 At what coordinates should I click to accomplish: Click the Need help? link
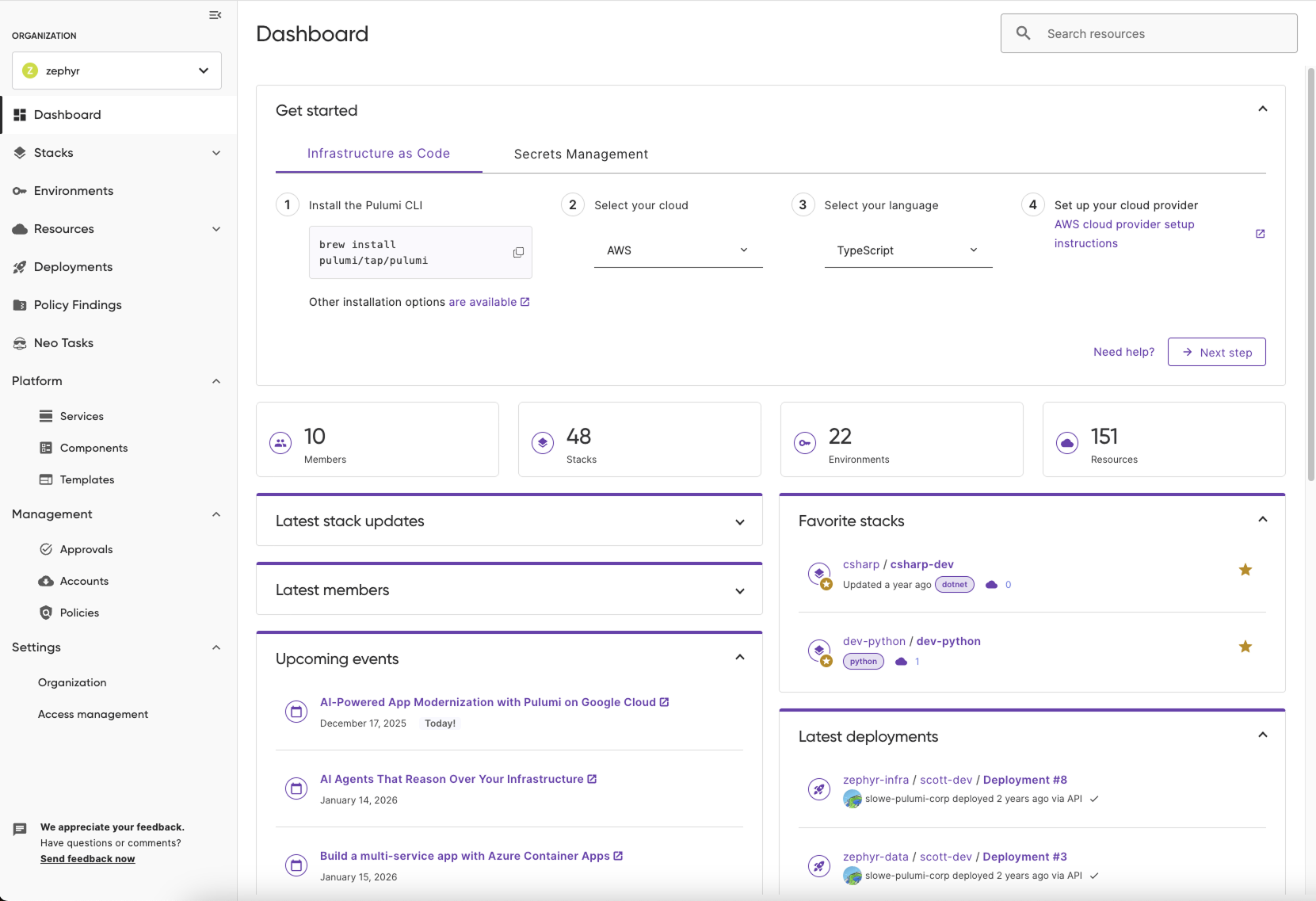tap(1123, 352)
